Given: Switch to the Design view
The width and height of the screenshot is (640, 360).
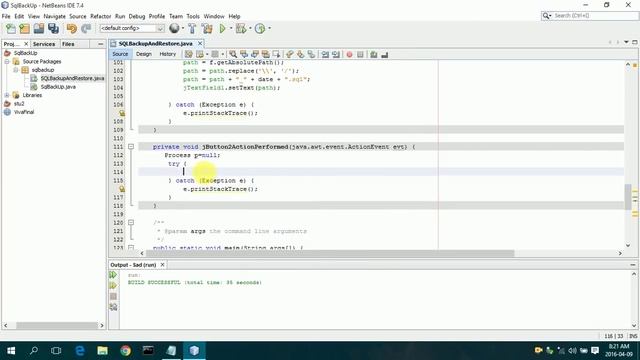Looking at the screenshot, I should (144, 54).
